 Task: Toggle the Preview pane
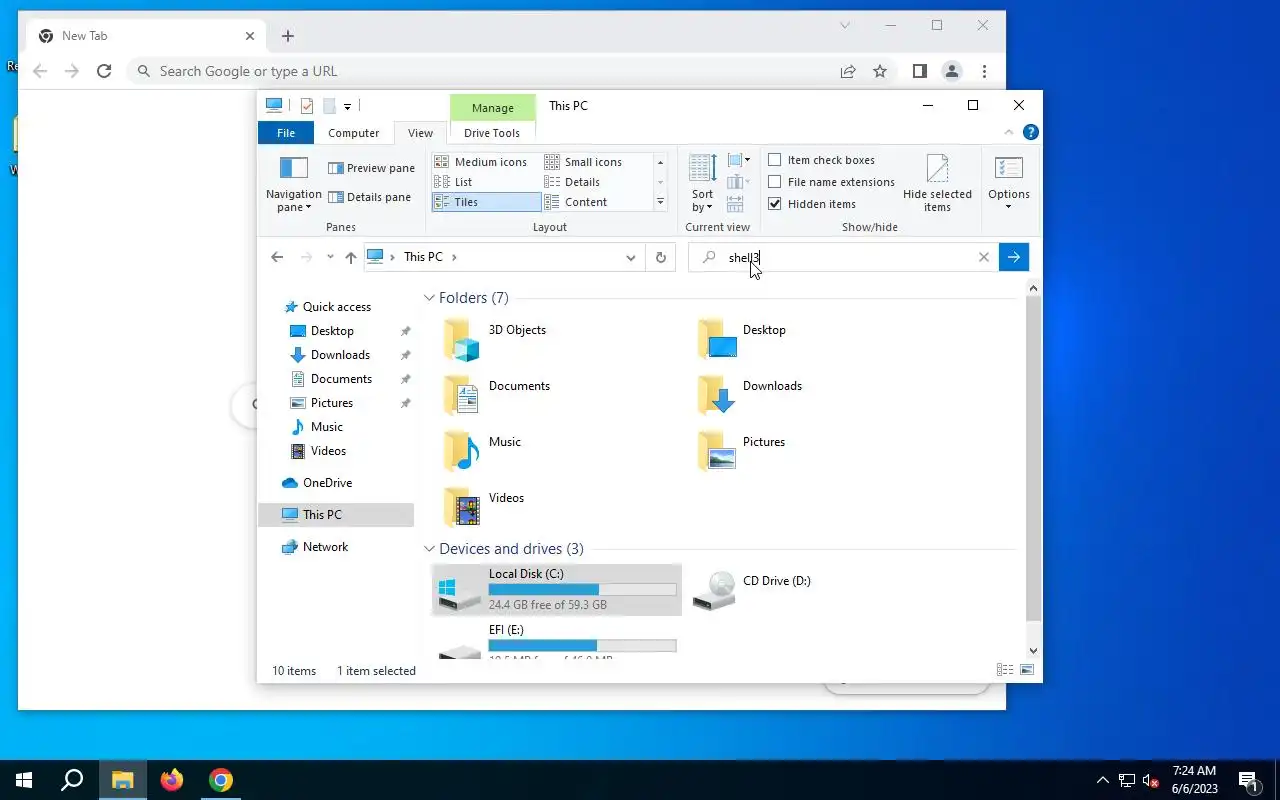click(371, 168)
